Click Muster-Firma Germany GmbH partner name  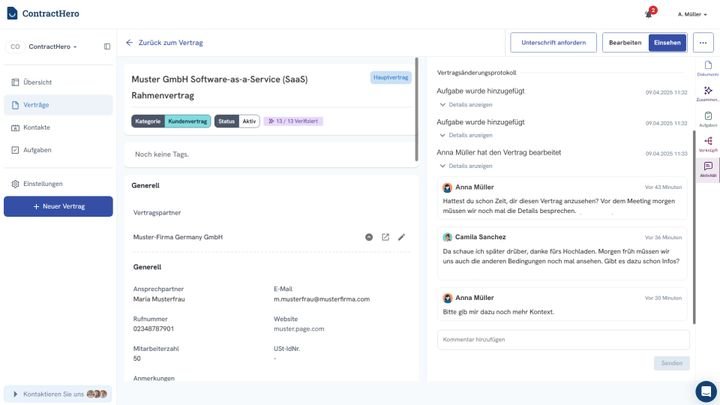click(x=178, y=237)
